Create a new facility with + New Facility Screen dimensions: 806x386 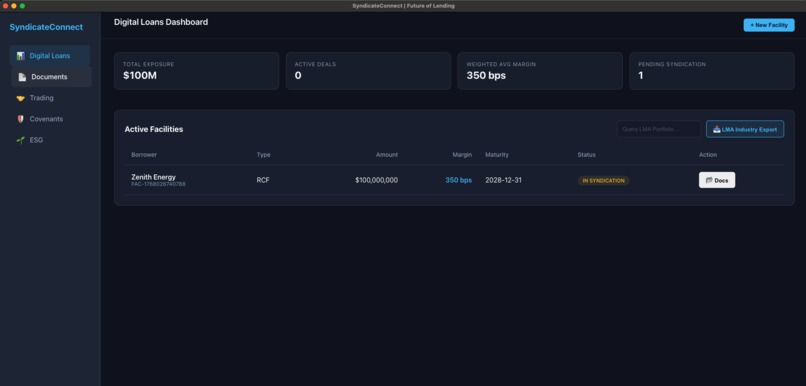[x=768, y=25]
